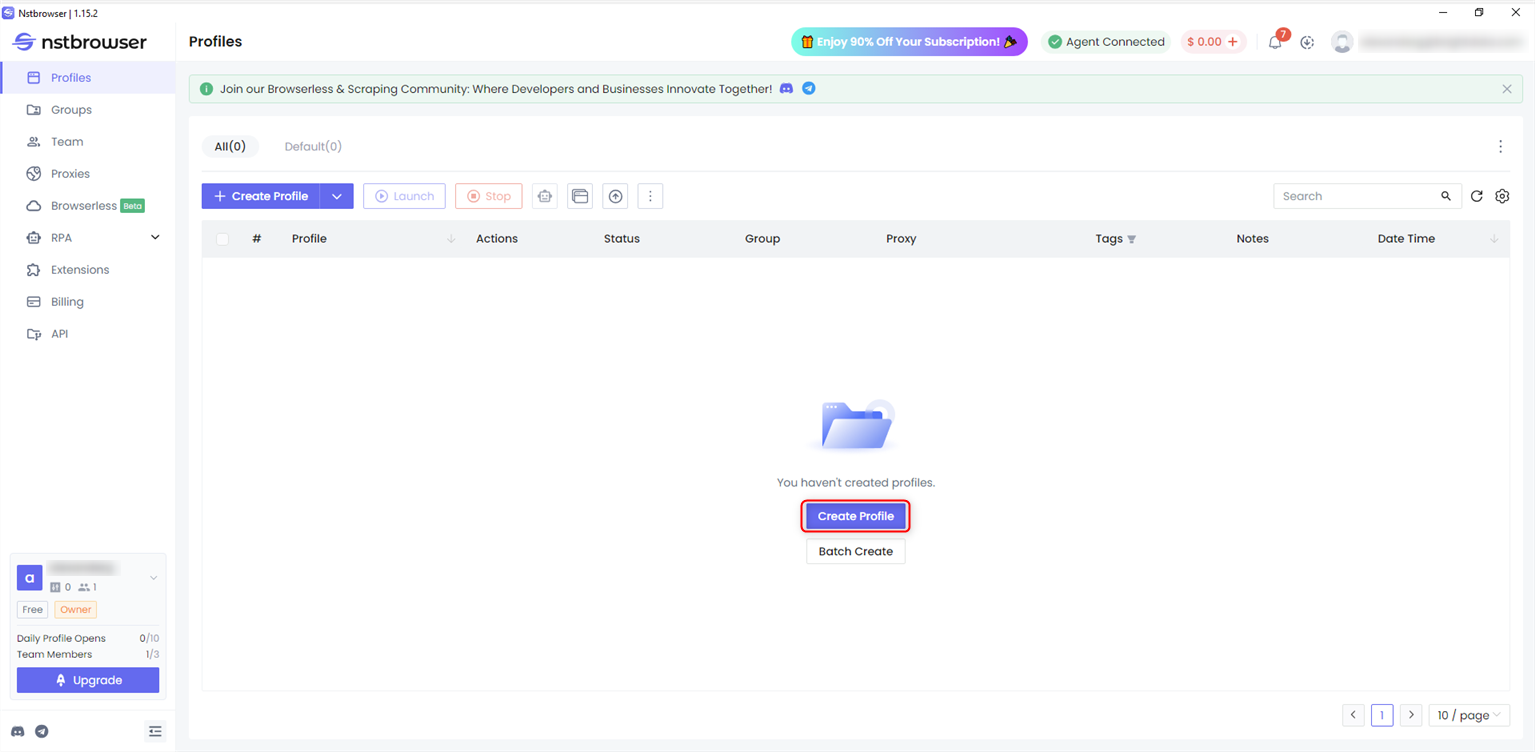Click the browser window icon in toolbar
The image size is (1535, 752).
(580, 197)
